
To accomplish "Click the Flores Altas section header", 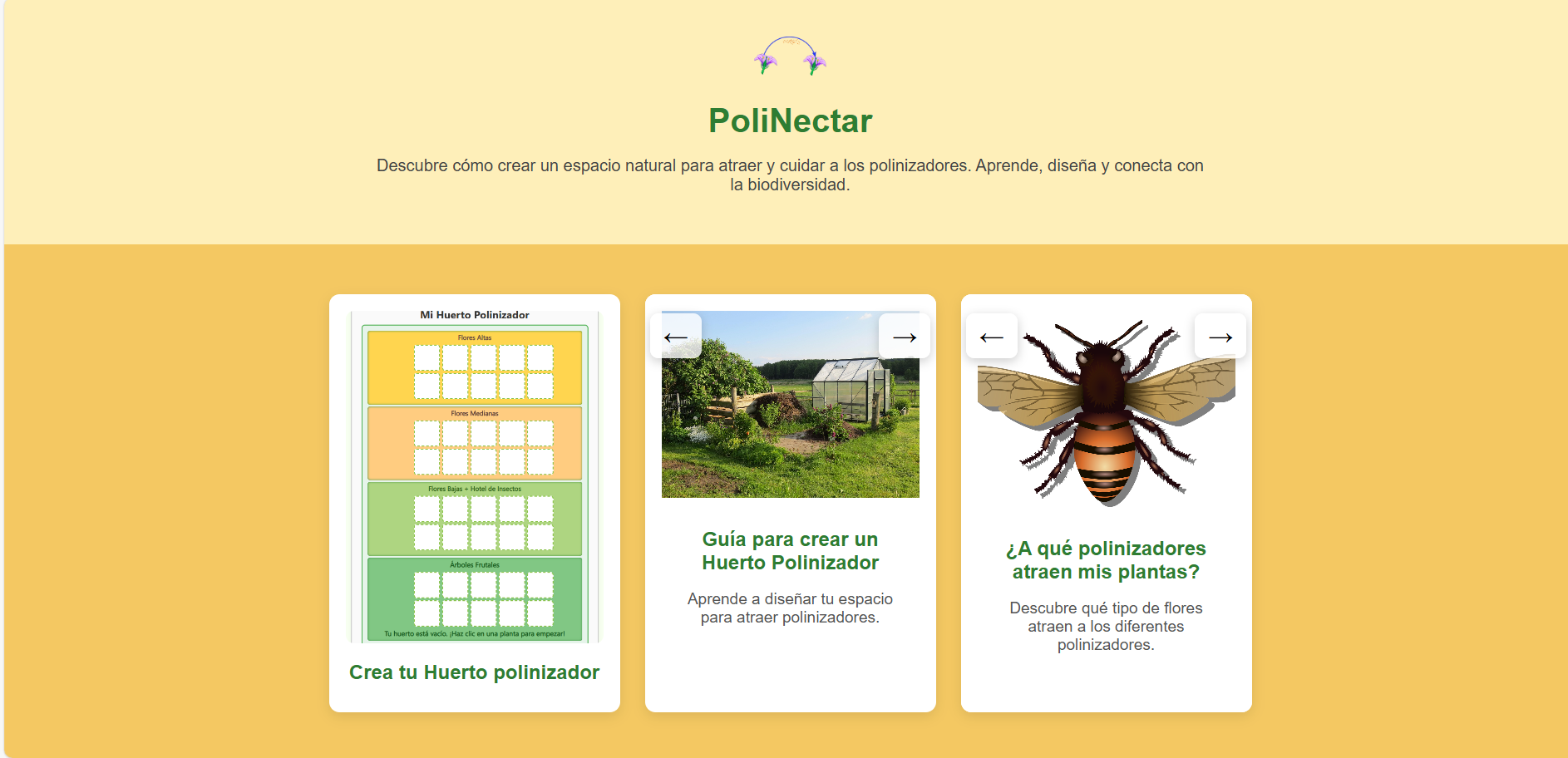I will (474, 337).
